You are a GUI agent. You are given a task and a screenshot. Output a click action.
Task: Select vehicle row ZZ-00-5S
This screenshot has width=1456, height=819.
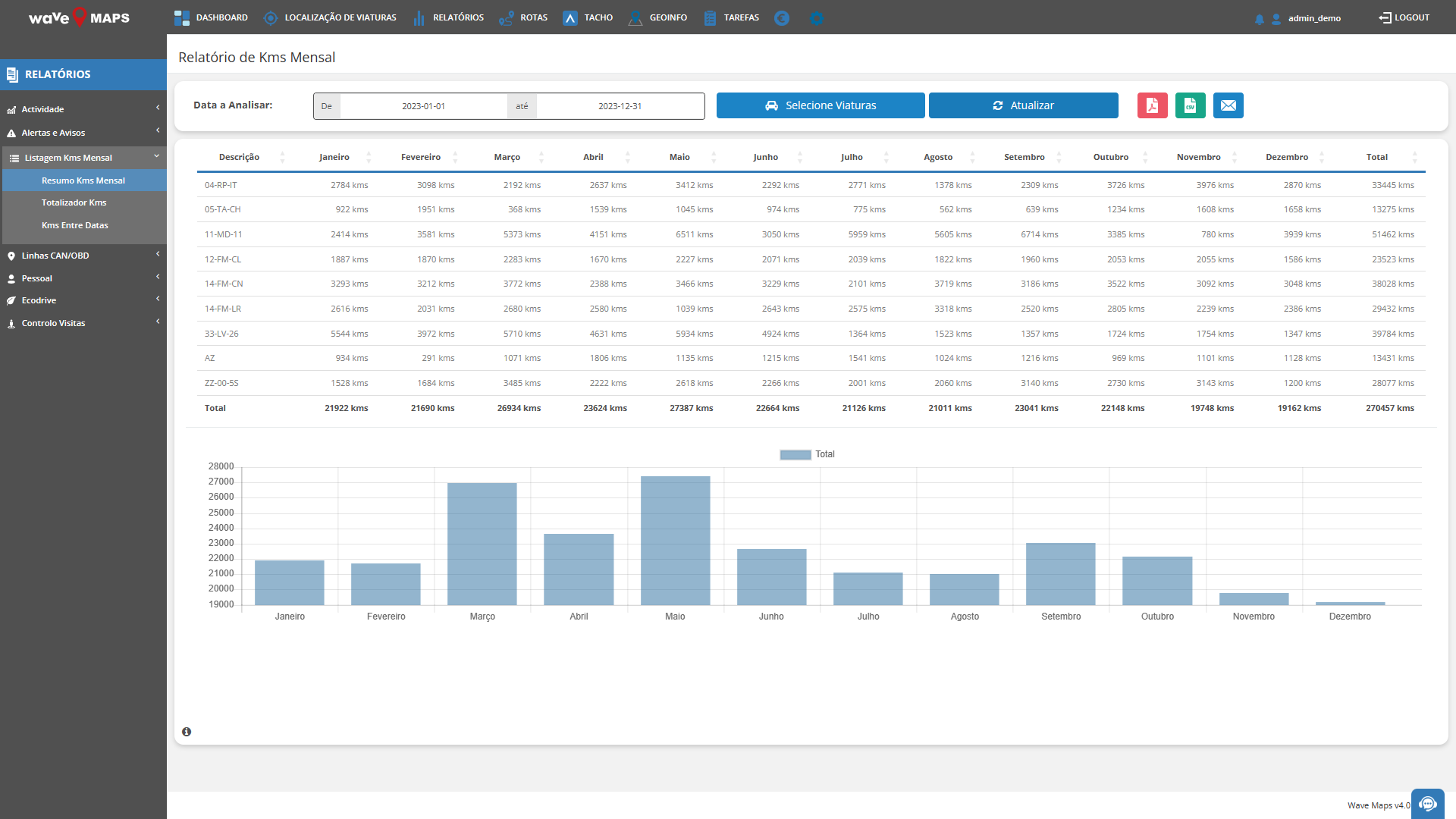pyautogui.click(x=810, y=383)
